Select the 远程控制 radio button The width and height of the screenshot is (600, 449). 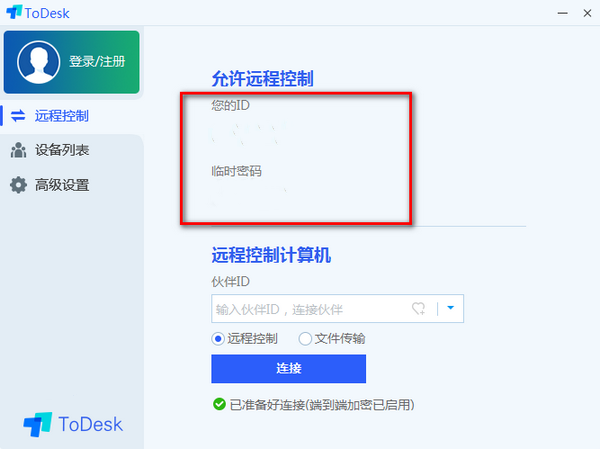point(218,339)
